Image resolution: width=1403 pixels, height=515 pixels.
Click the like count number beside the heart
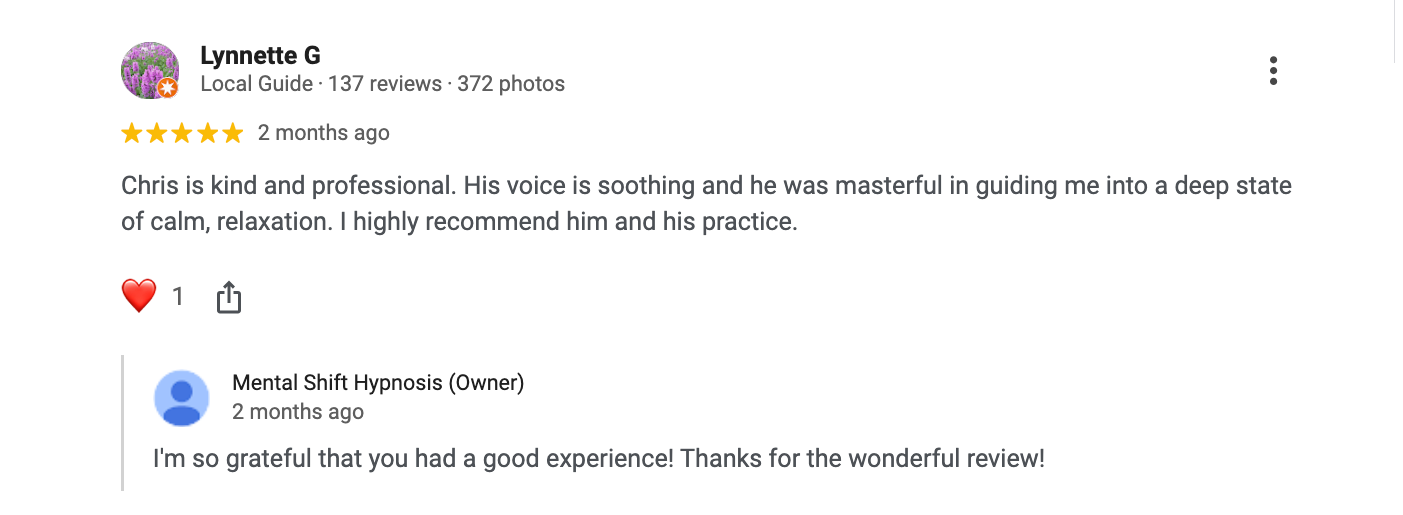pos(178,296)
